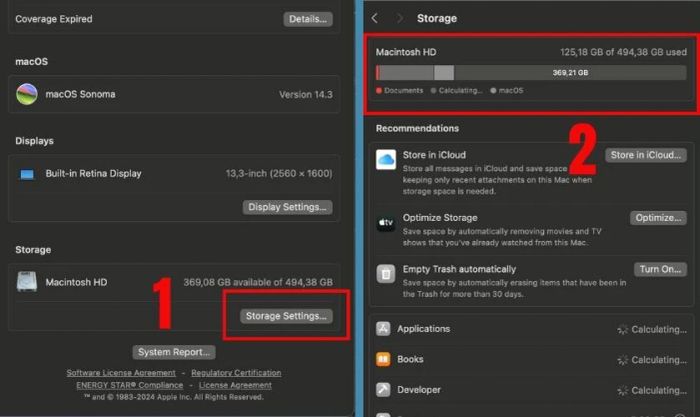Turn On Empty Trash automatically
This screenshot has height=417, width=700.
(660, 269)
